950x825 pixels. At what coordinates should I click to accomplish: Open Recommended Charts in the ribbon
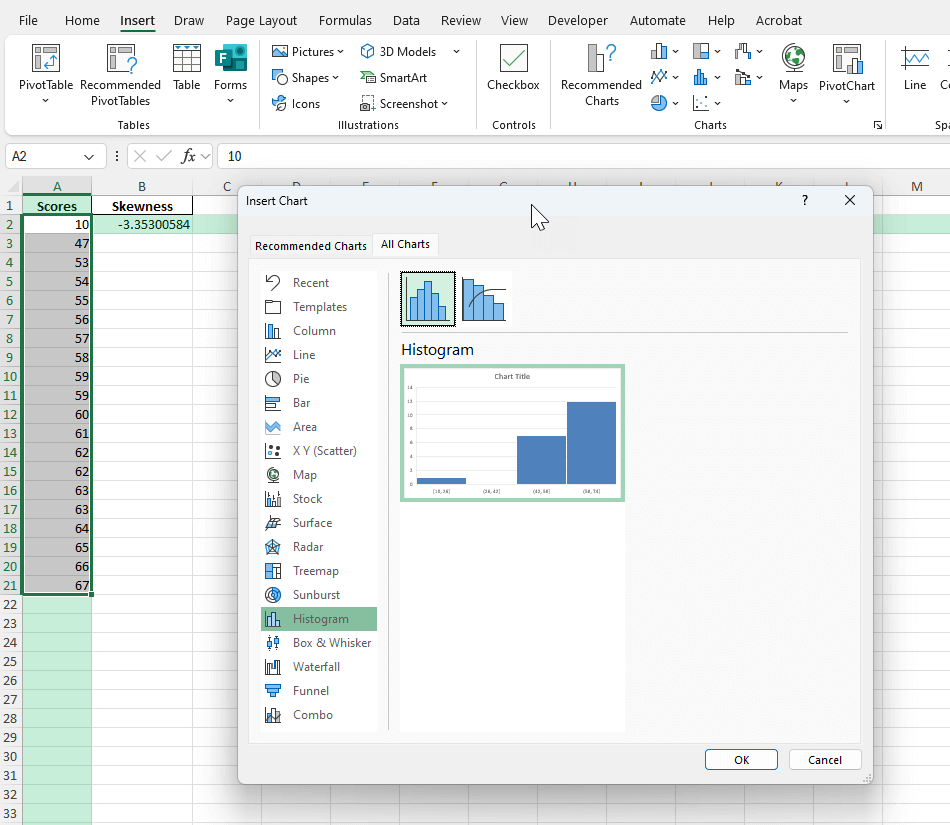[601, 74]
